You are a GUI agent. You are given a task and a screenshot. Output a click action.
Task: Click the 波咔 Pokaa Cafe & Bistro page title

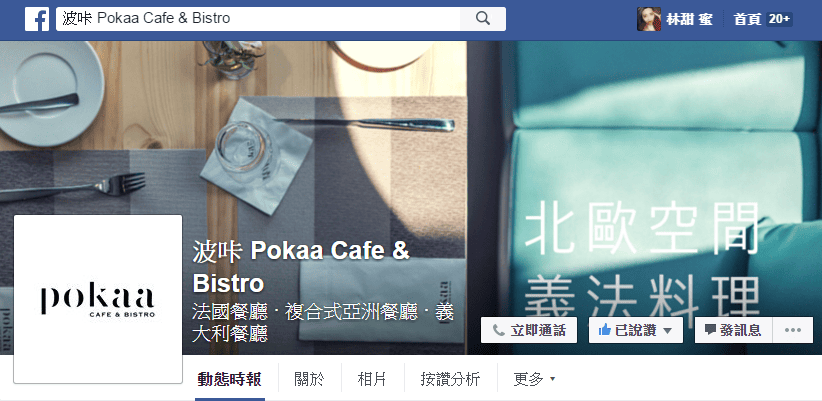(x=301, y=267)
